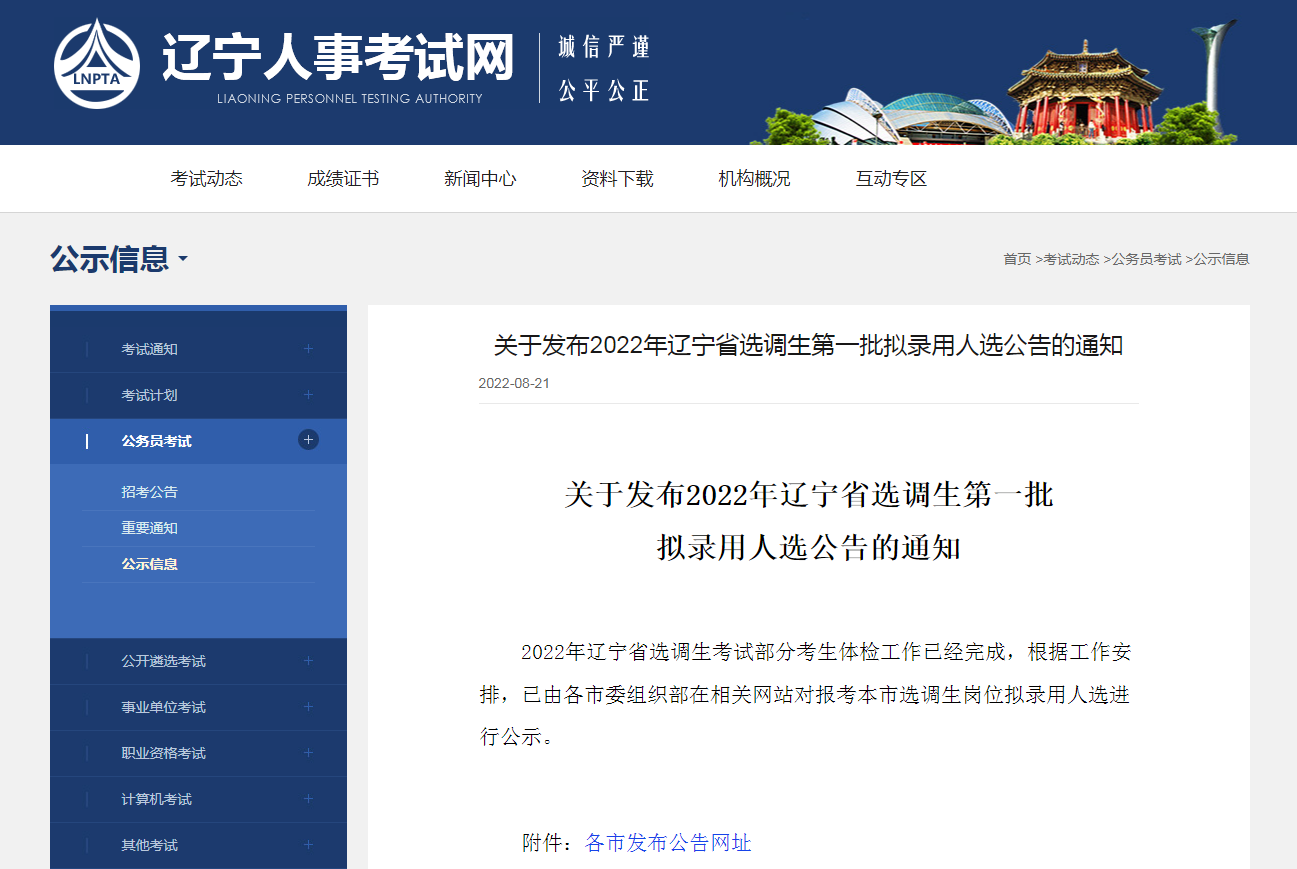The width and height of the screenshot is (1297, 869).
Task: Open the 公示信息 heading dropdown arrow
Action: (x=183, y=261)
